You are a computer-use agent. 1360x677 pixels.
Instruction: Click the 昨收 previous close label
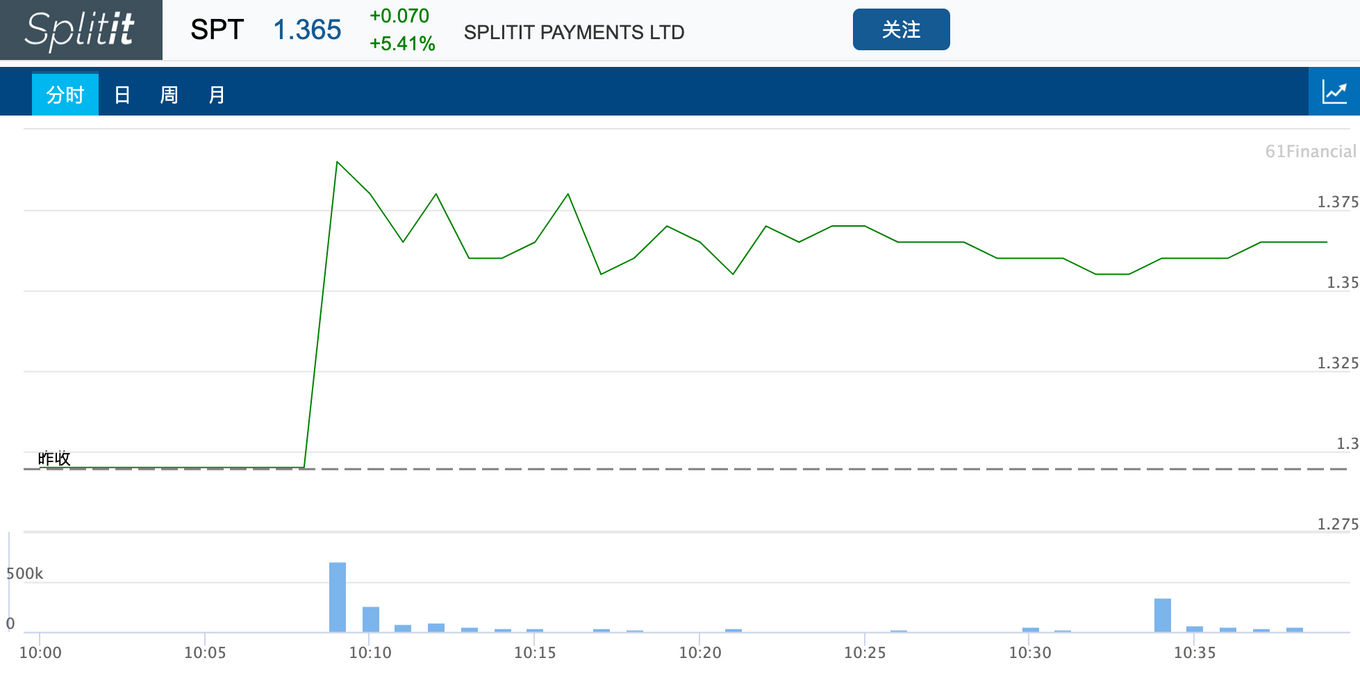pyautogui.click(x=54, y=458)
